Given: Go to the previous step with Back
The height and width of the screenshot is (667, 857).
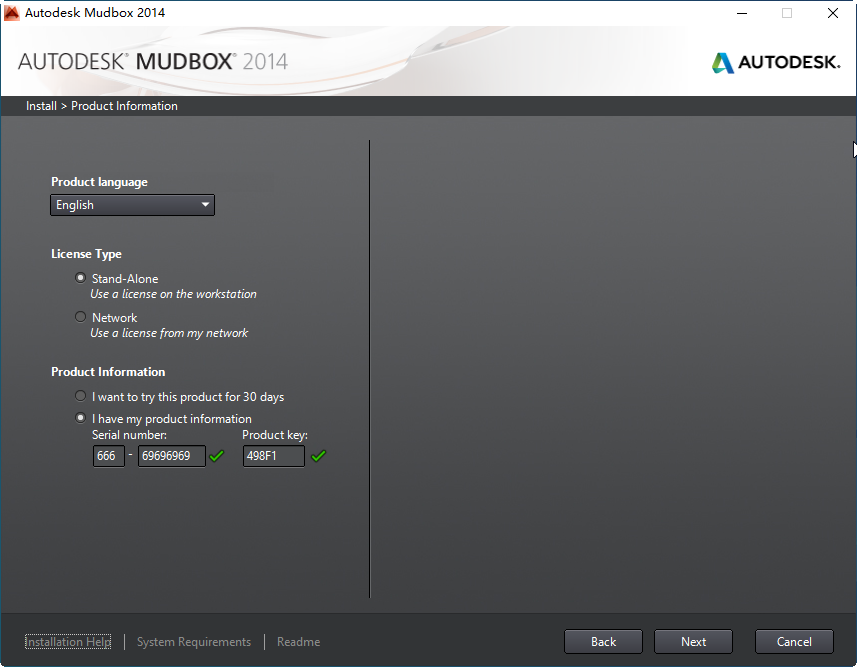Looking at the screenshot, I should point(603,642).
